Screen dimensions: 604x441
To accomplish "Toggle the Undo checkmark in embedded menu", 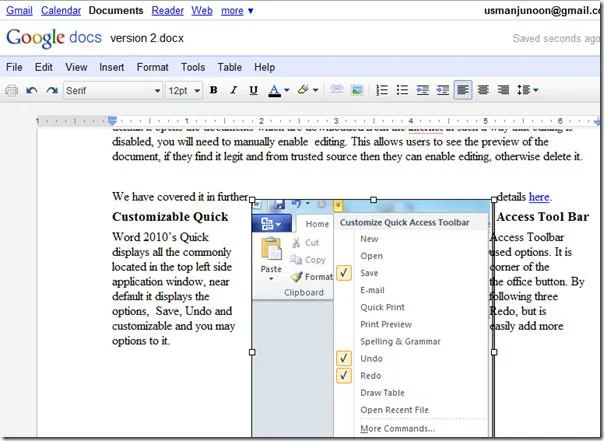I will pos(344,359).
